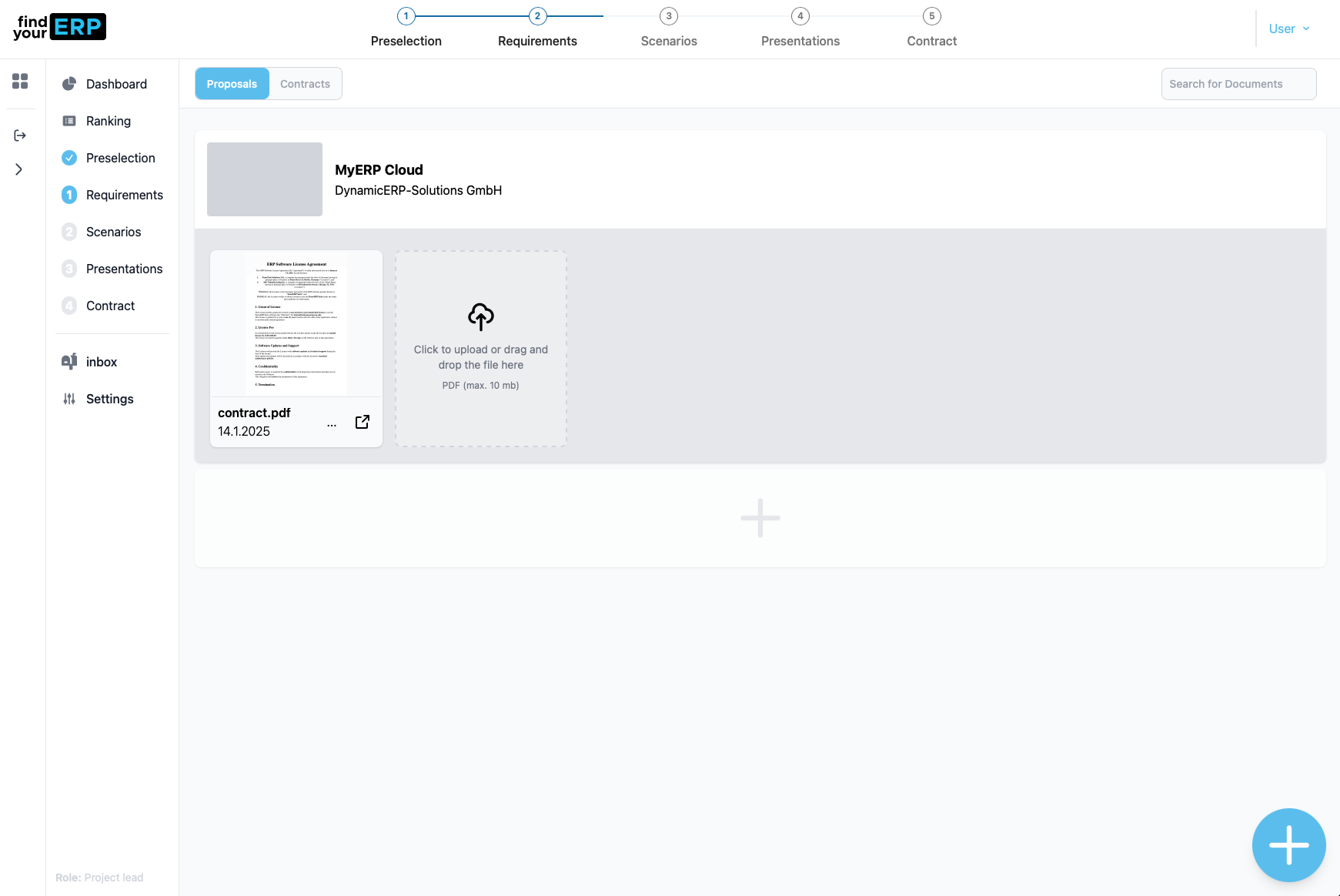Switch to the Contracts tab
This screenshot has width=1340, height=896.
click(305, 84)
